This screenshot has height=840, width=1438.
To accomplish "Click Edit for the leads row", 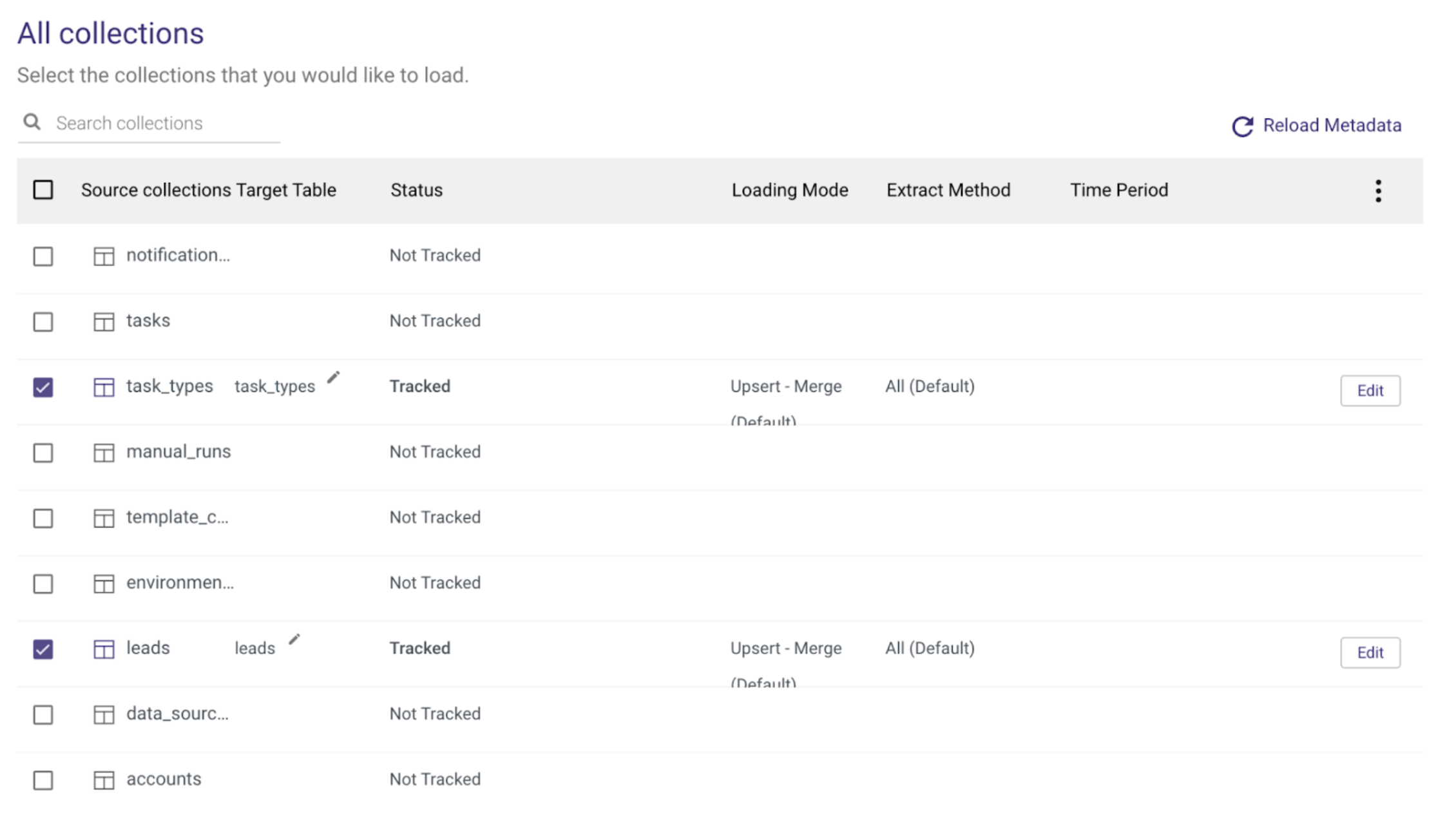I will pos(1370,653).
